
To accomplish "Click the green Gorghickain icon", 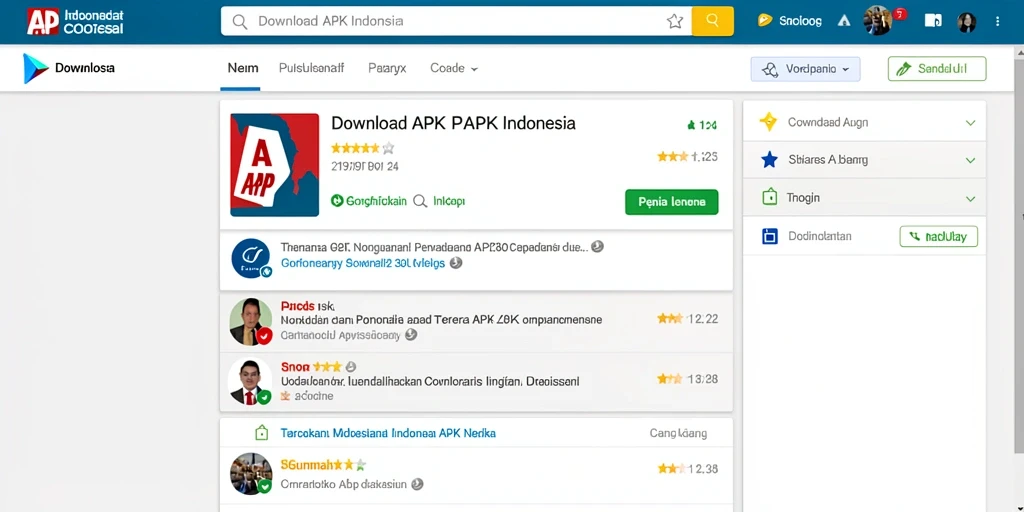I will click(x=337, y=201).
